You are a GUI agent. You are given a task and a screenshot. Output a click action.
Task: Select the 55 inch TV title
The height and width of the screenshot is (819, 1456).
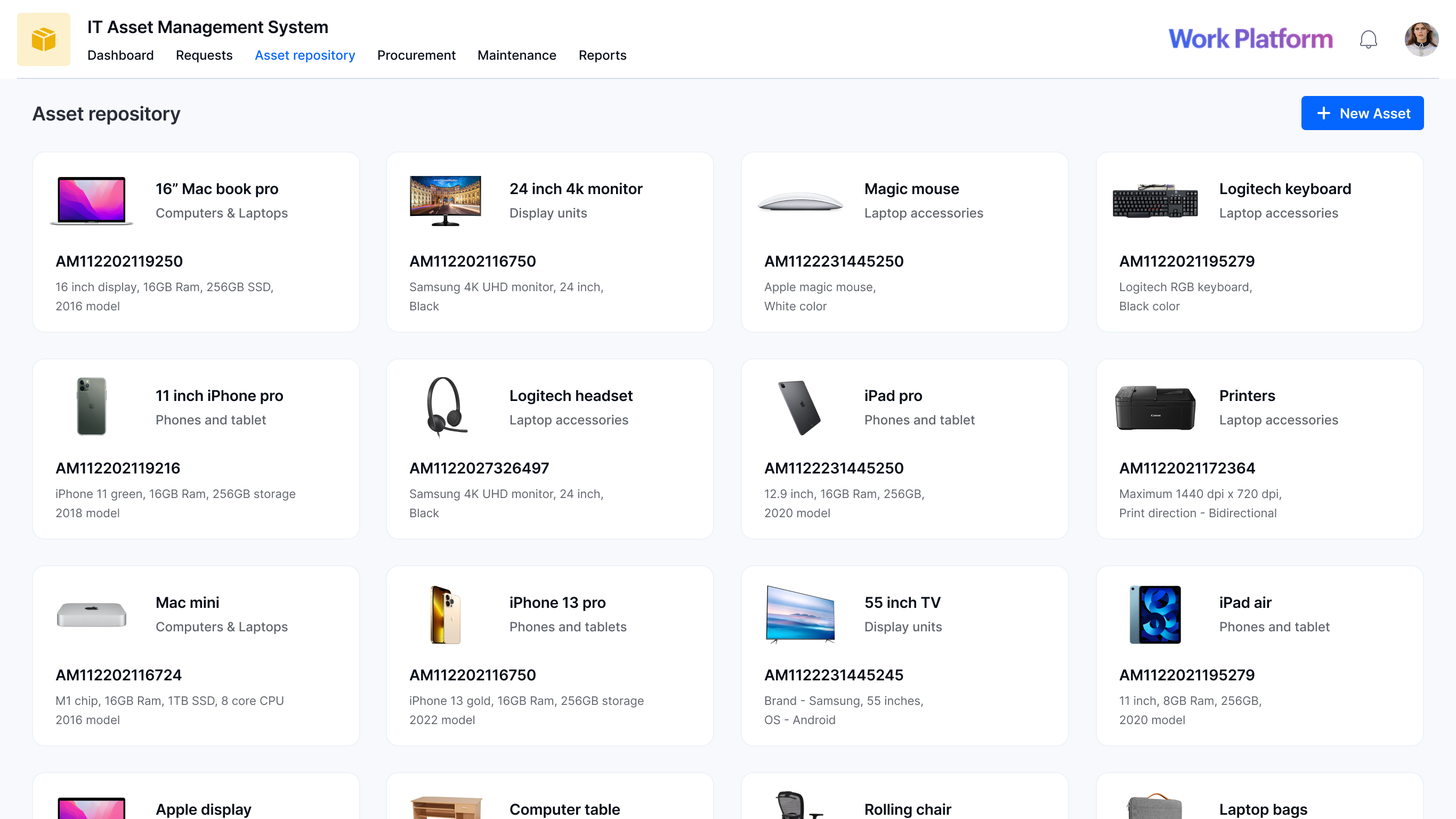(902, 603)
